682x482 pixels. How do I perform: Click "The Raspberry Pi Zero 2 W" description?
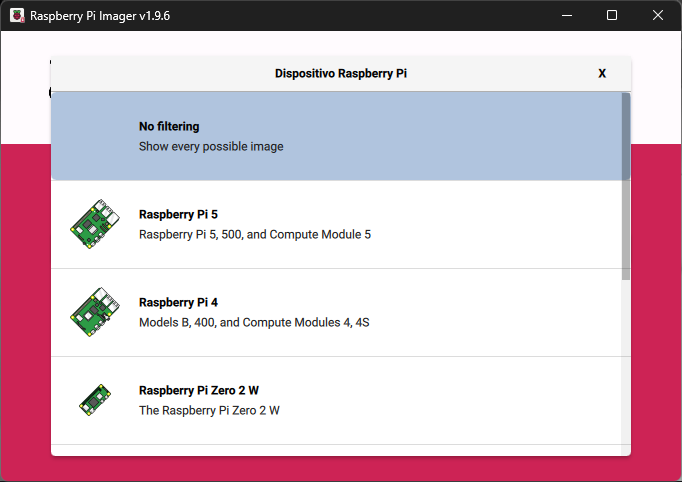209,411
